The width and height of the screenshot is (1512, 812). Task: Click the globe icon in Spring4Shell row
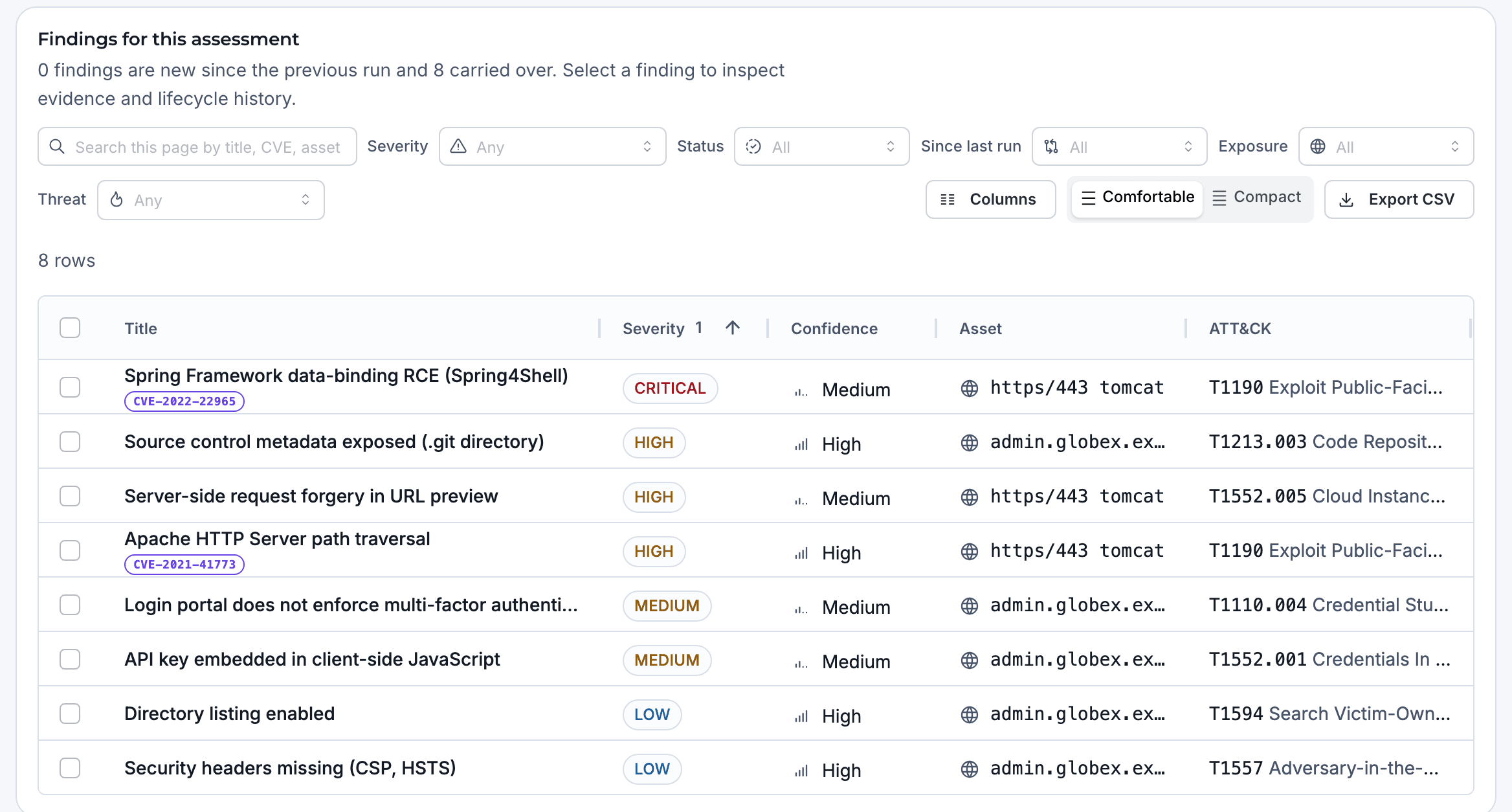click(969, 389)
